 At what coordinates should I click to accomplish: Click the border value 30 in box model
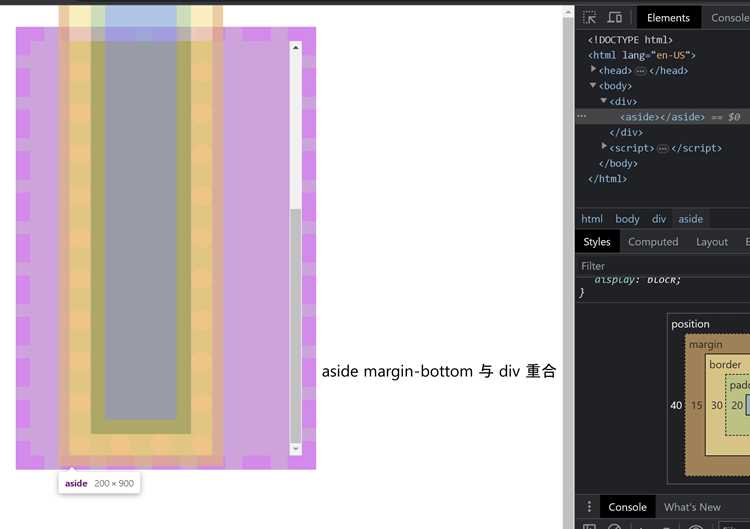(x=717, y=405)
